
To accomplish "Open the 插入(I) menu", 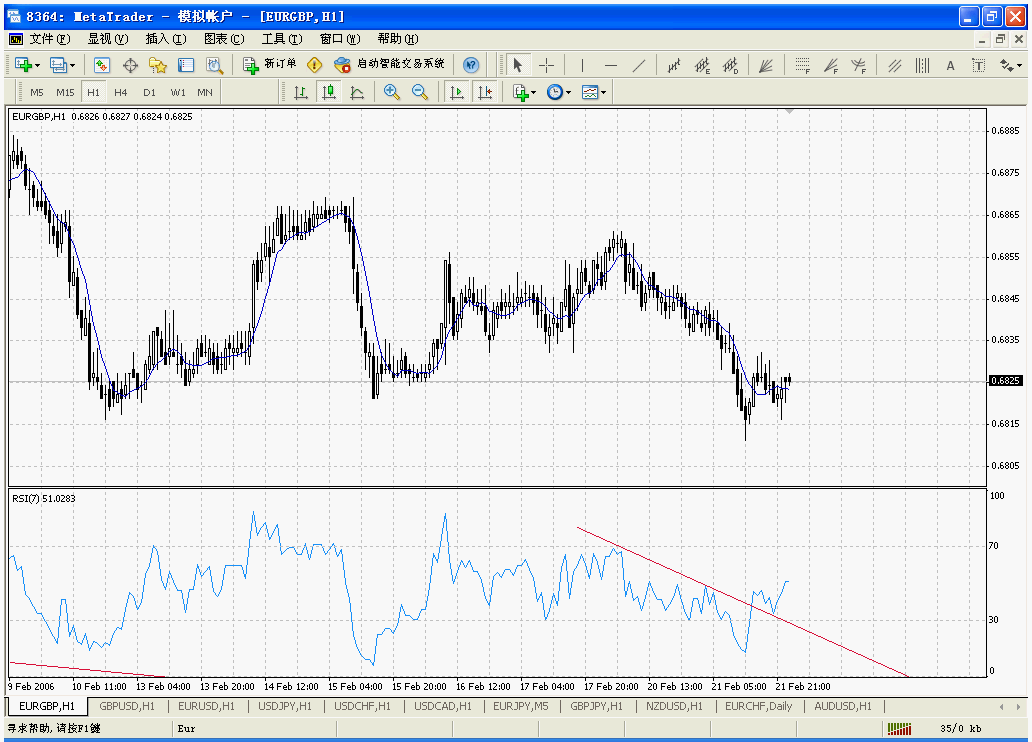I will (166, 39).
